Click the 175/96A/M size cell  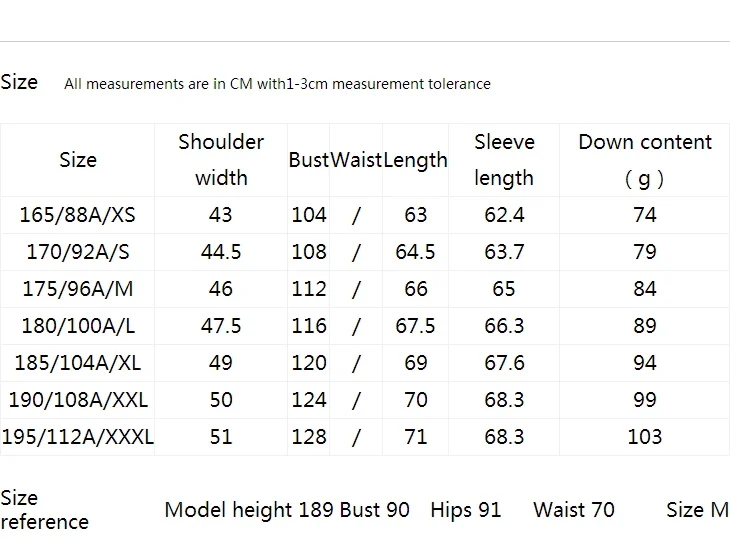coord(77,289)
